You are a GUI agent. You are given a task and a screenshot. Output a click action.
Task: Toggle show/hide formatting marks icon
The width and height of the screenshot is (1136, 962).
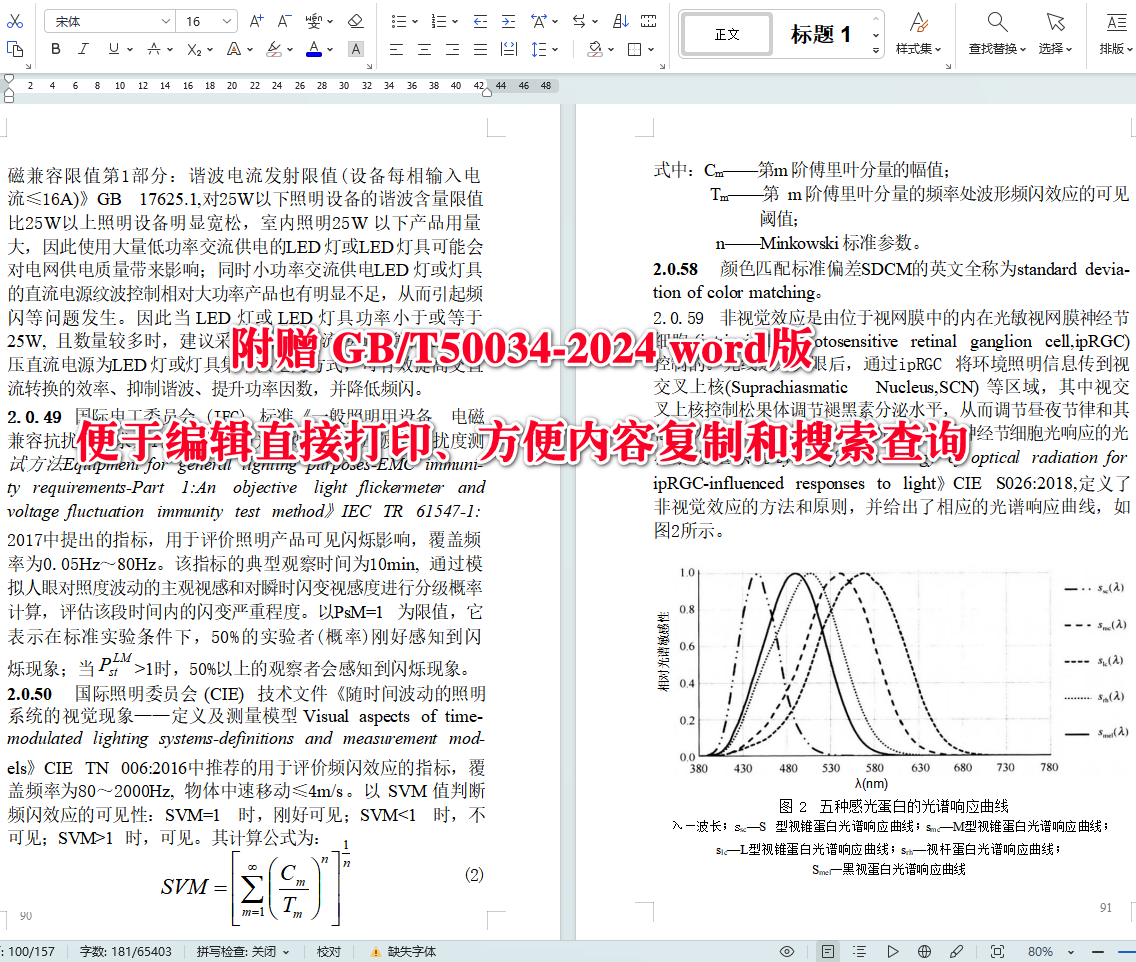coord(649,21)
